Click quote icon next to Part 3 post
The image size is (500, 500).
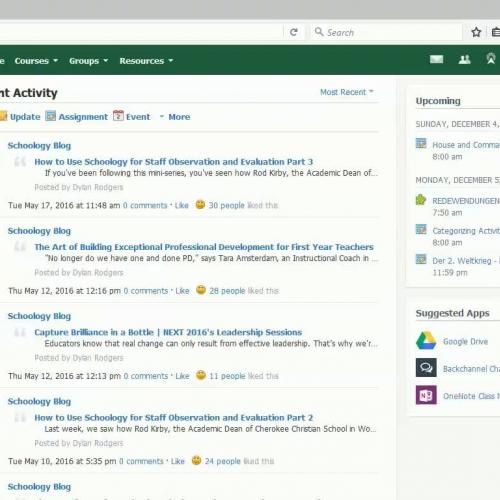tap(20, 162)
